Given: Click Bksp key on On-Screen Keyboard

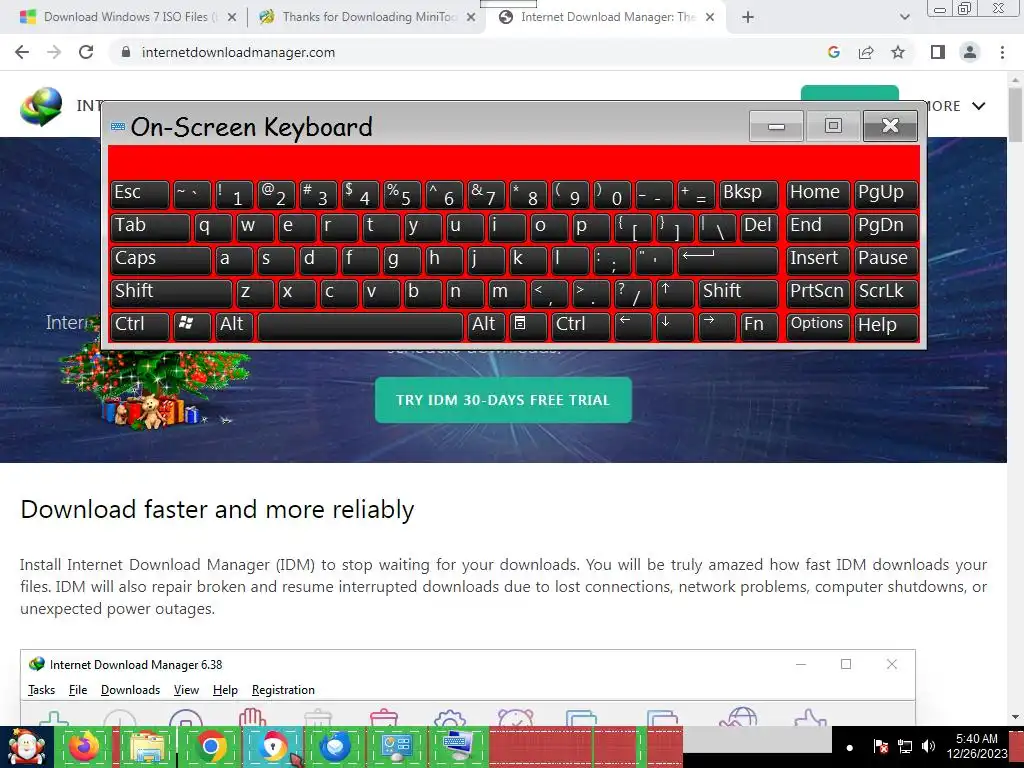Looking at the screenshot, I should [x=749, y=194].
